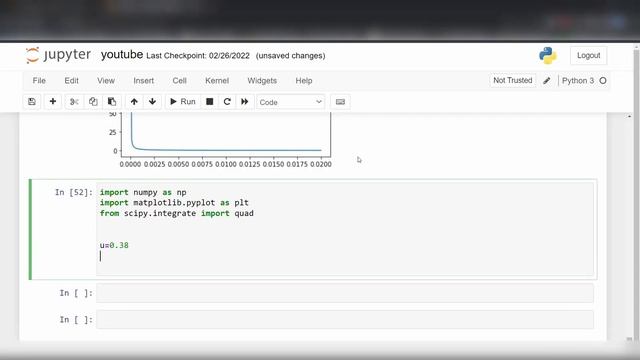
Task: Open the Help menu
Action: coord(304,81)
